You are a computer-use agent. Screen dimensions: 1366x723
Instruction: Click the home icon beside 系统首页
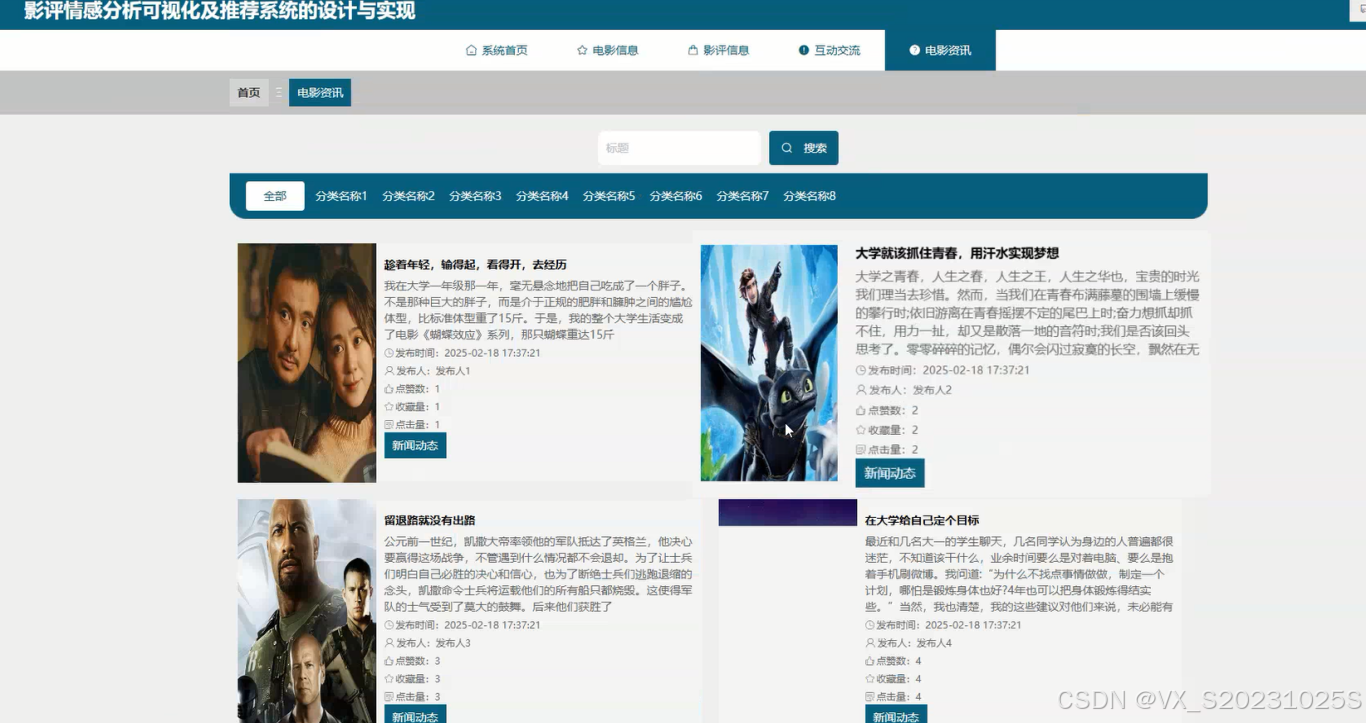coord(472,50)
